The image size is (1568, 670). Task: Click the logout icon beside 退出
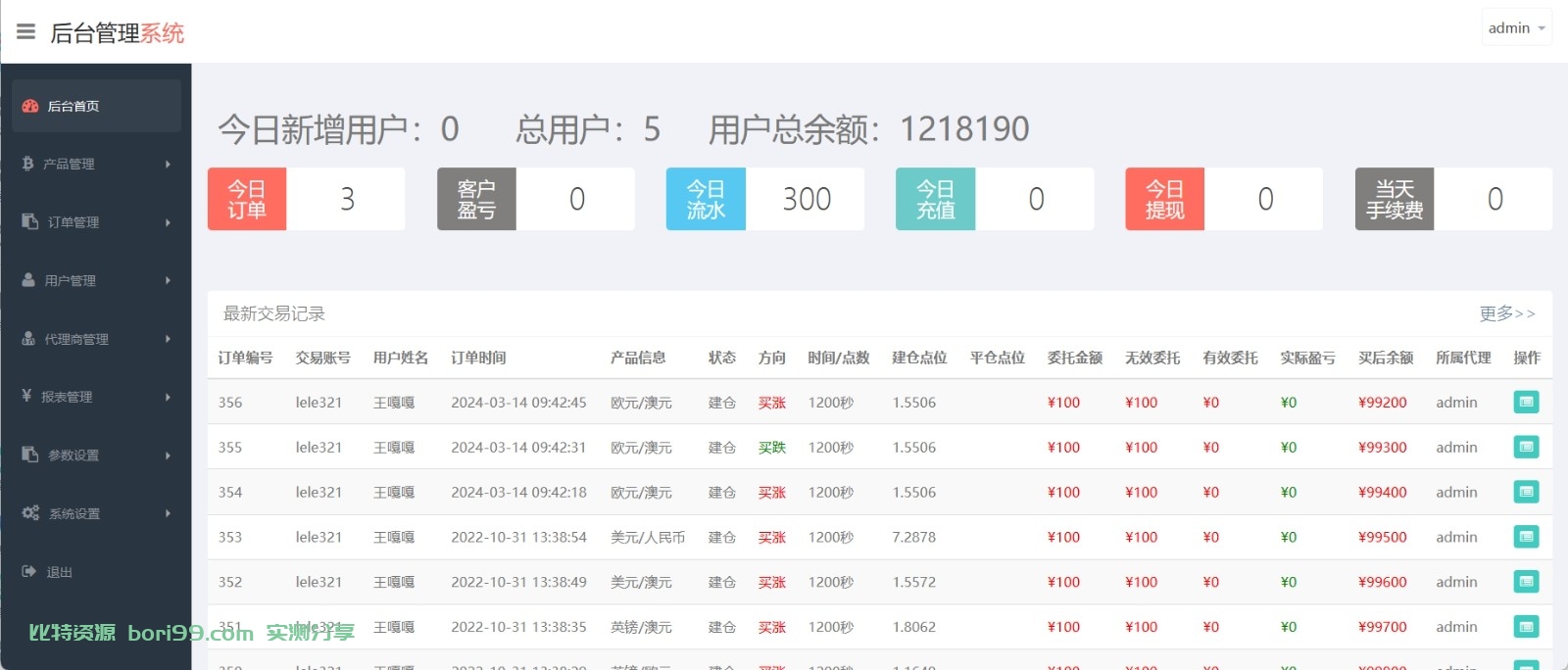[29, 571]
